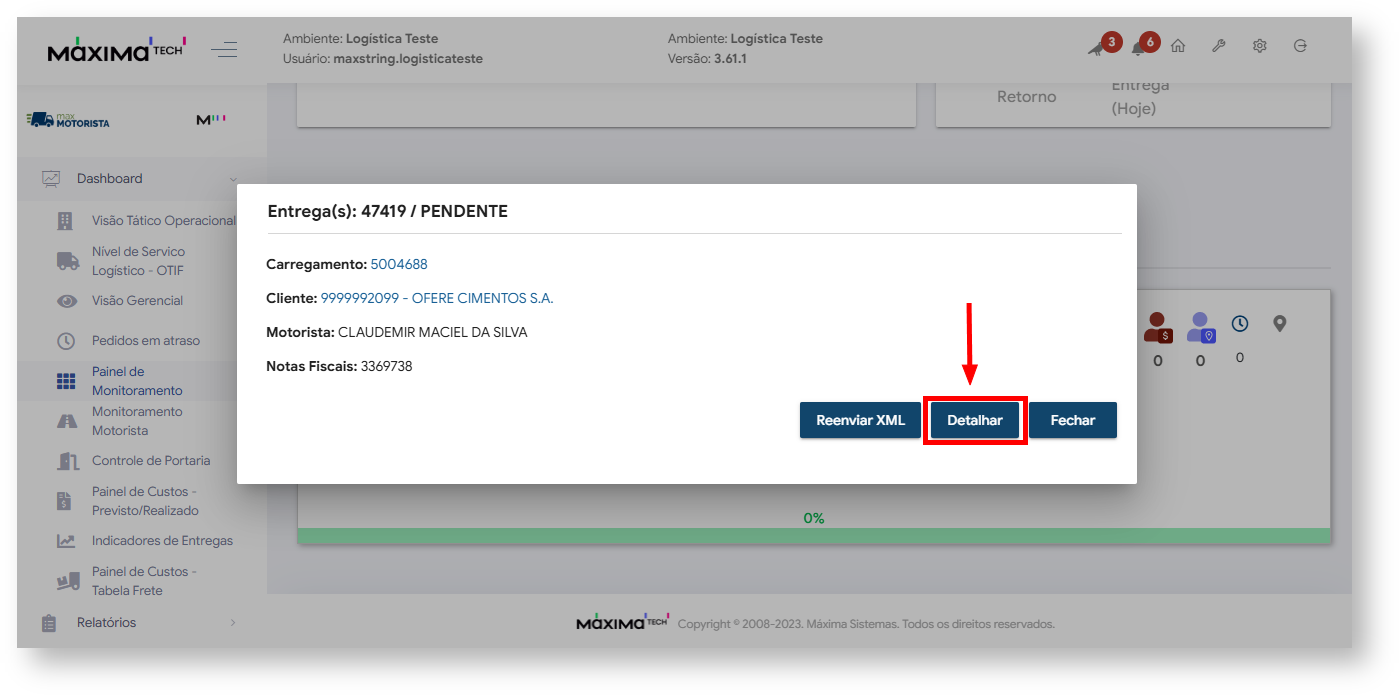This screenshot has height=696, width=1400.
Task: Click the red person with dollar icon
Action: pyautogui.click(x=1158, y=327)
